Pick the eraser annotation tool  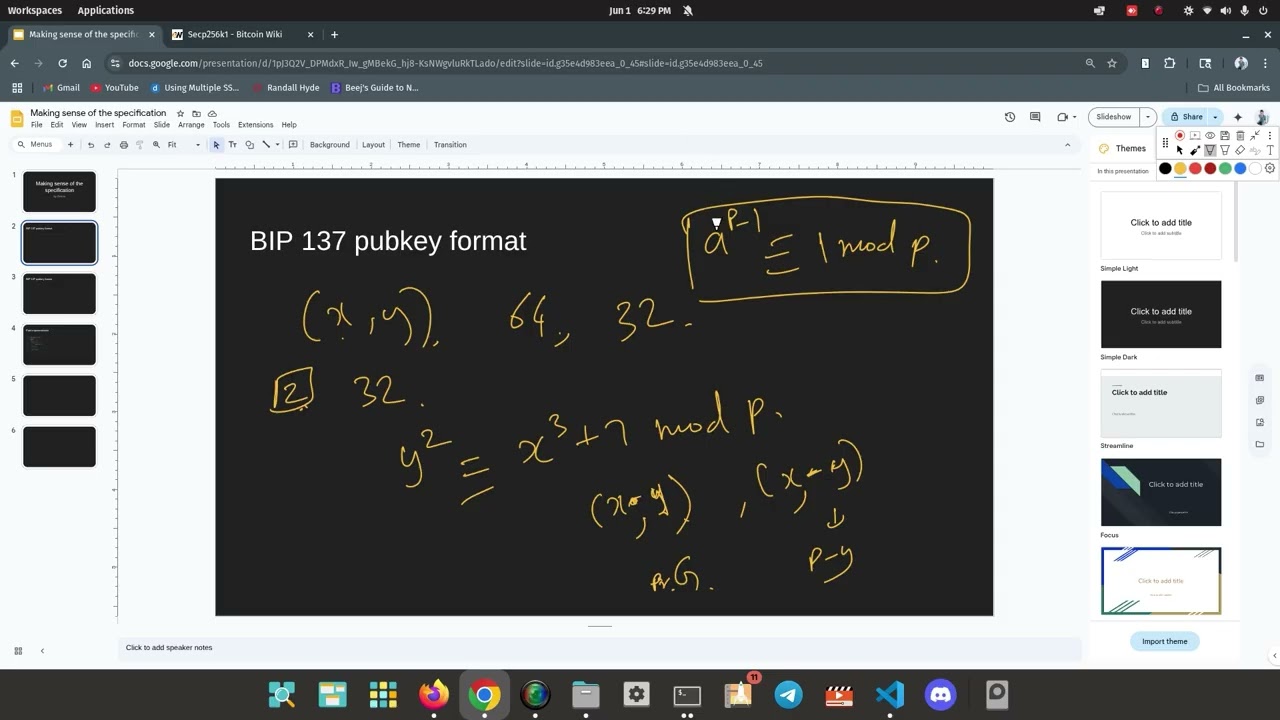click(1240, 150)
